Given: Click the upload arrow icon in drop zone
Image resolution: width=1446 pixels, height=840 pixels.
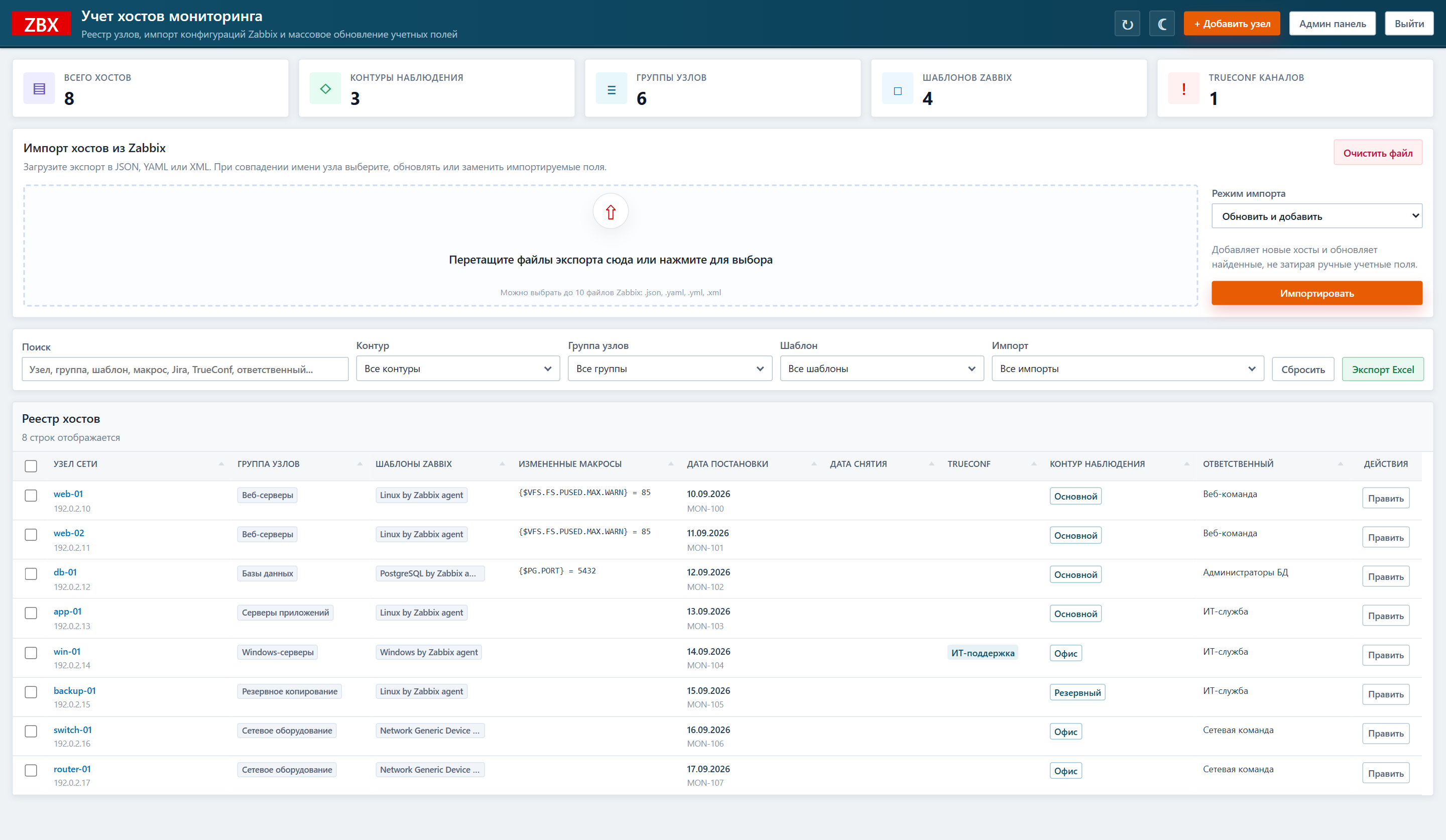Looking at the screenshot, I should 611,212.
